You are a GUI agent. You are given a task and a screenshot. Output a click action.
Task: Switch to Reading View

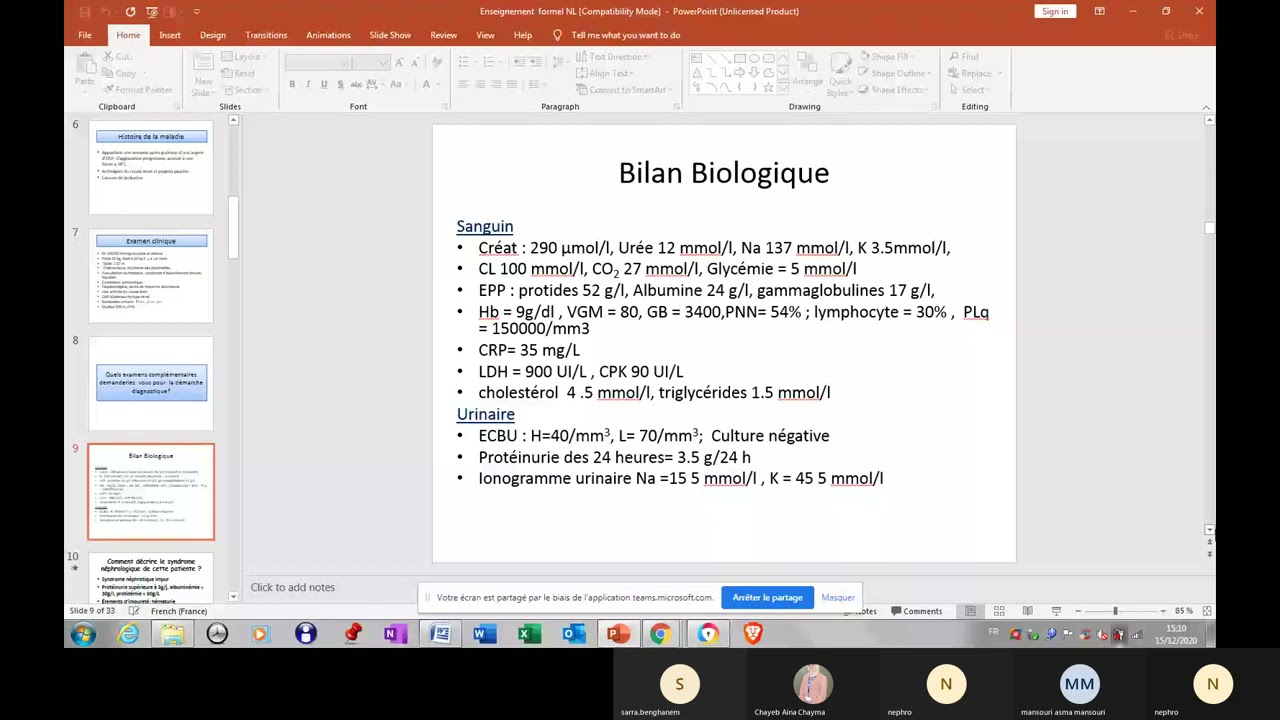click(1027, 611)
